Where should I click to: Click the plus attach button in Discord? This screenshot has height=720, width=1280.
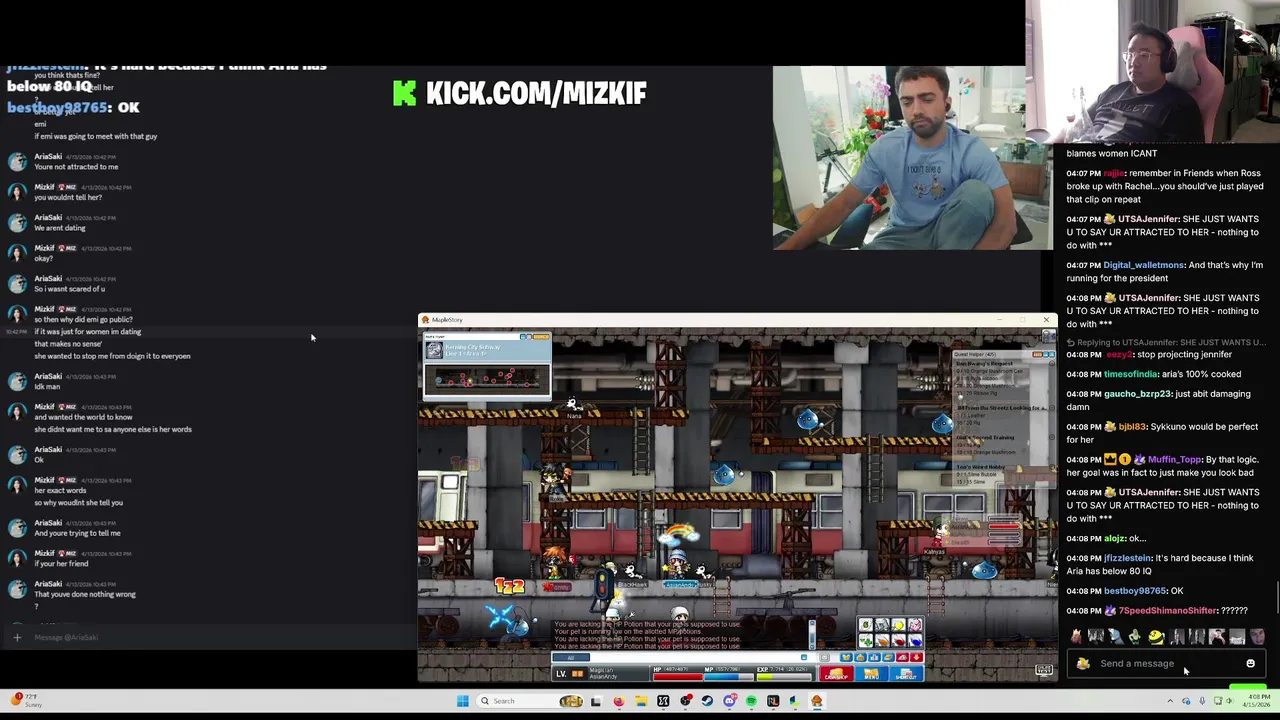(17, 637)
